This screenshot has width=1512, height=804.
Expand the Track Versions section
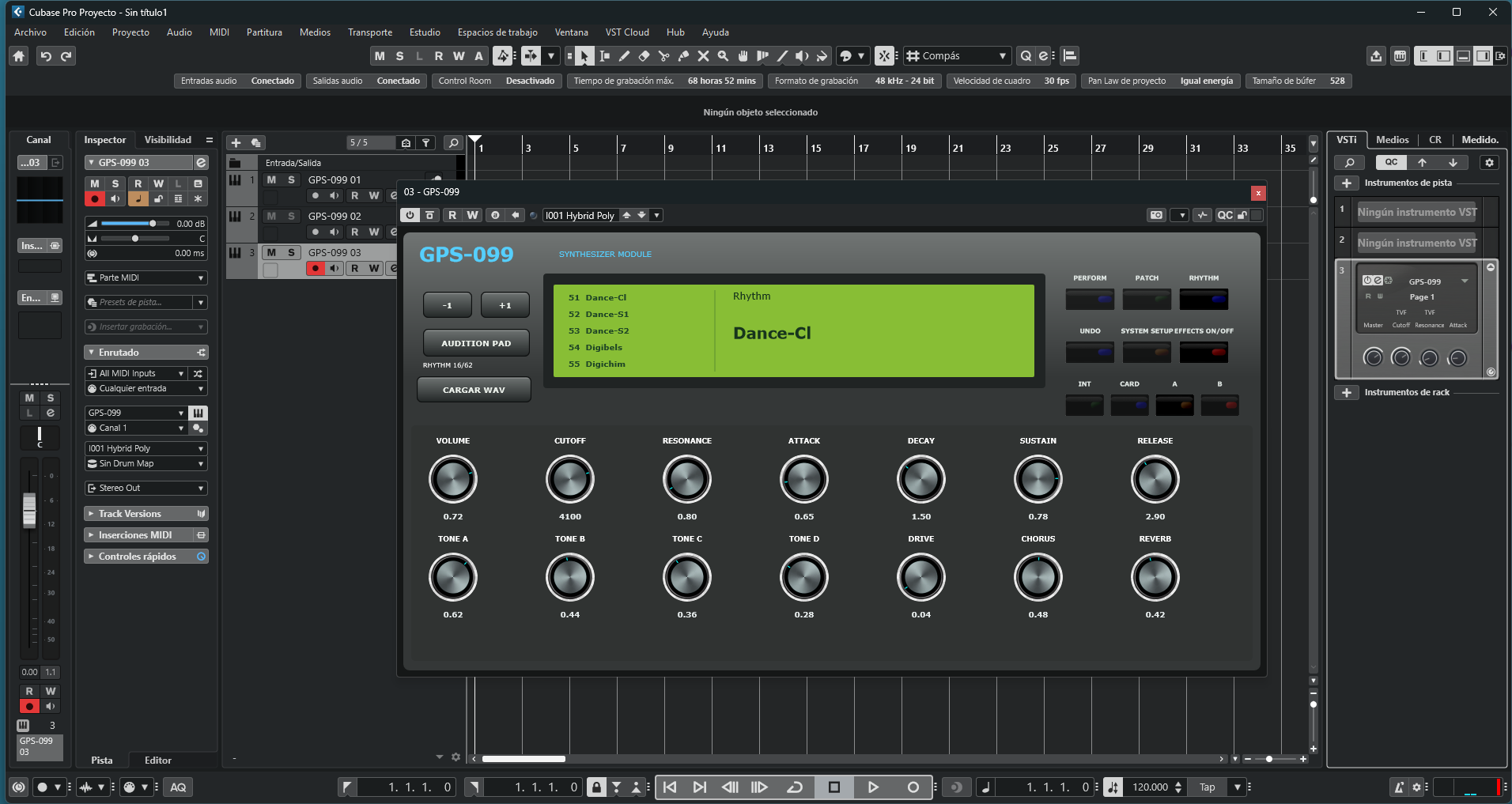pos(146,514)
